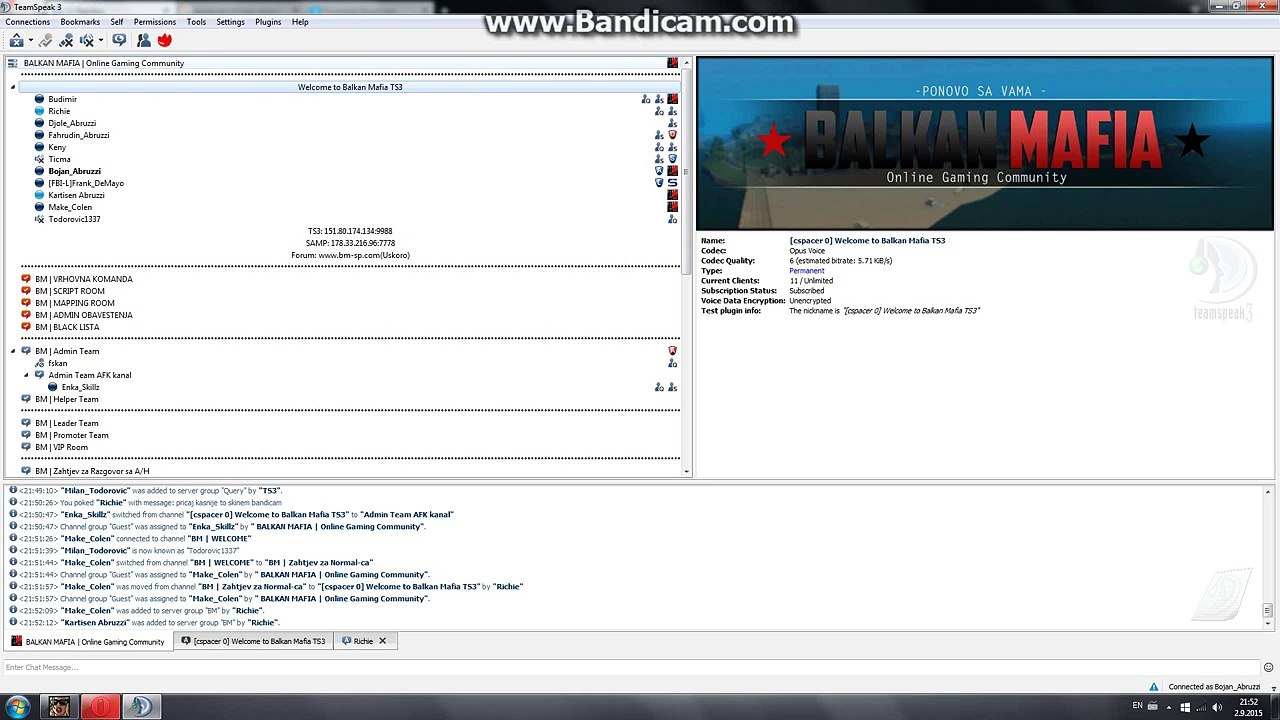Open the Help menu

(300, 22)
